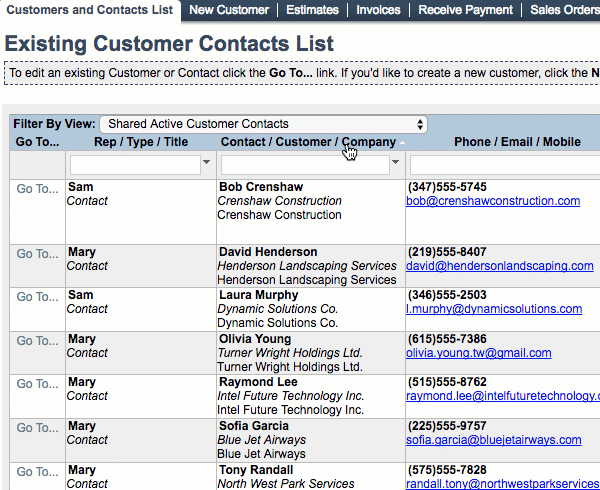
Task: Click Go To... for David Henderson
Action: coord(38,254)
